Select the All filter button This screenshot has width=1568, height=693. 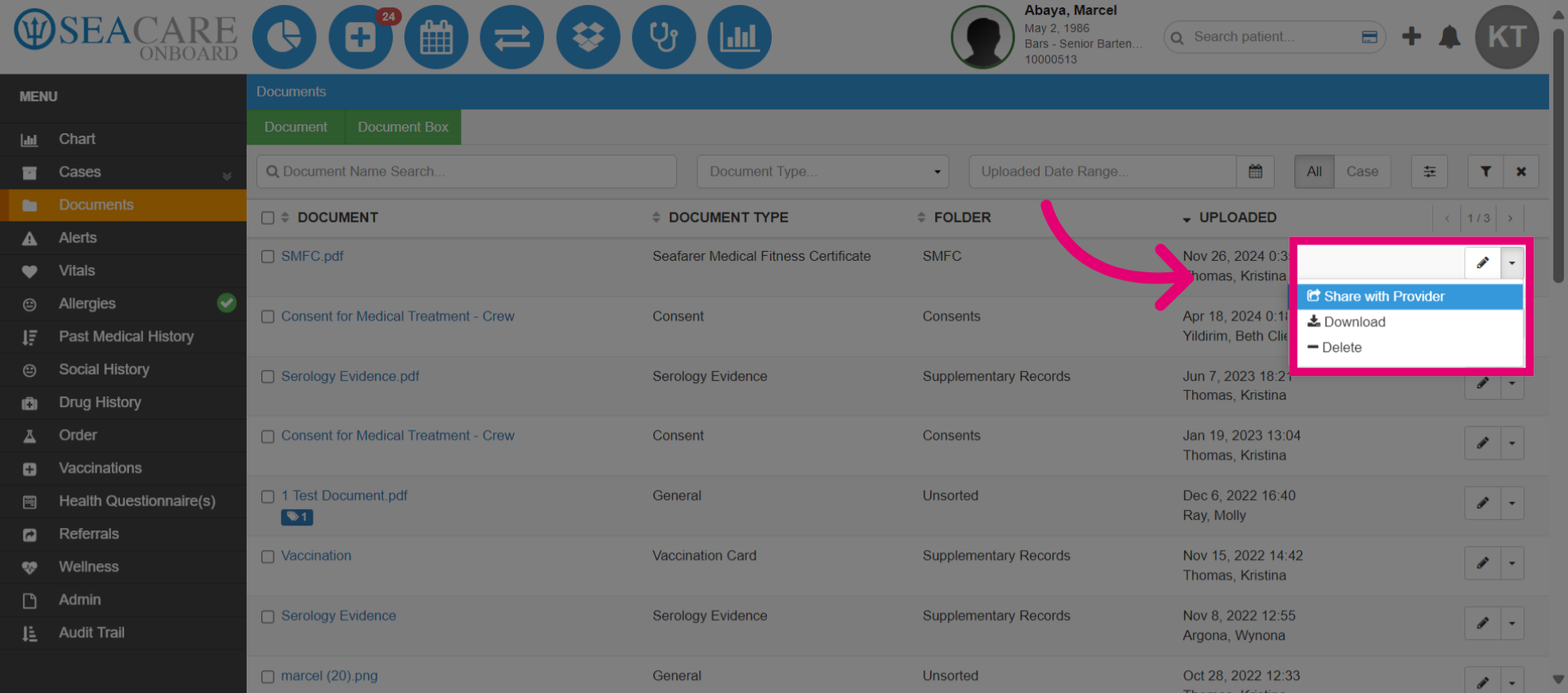(1314, 172)
